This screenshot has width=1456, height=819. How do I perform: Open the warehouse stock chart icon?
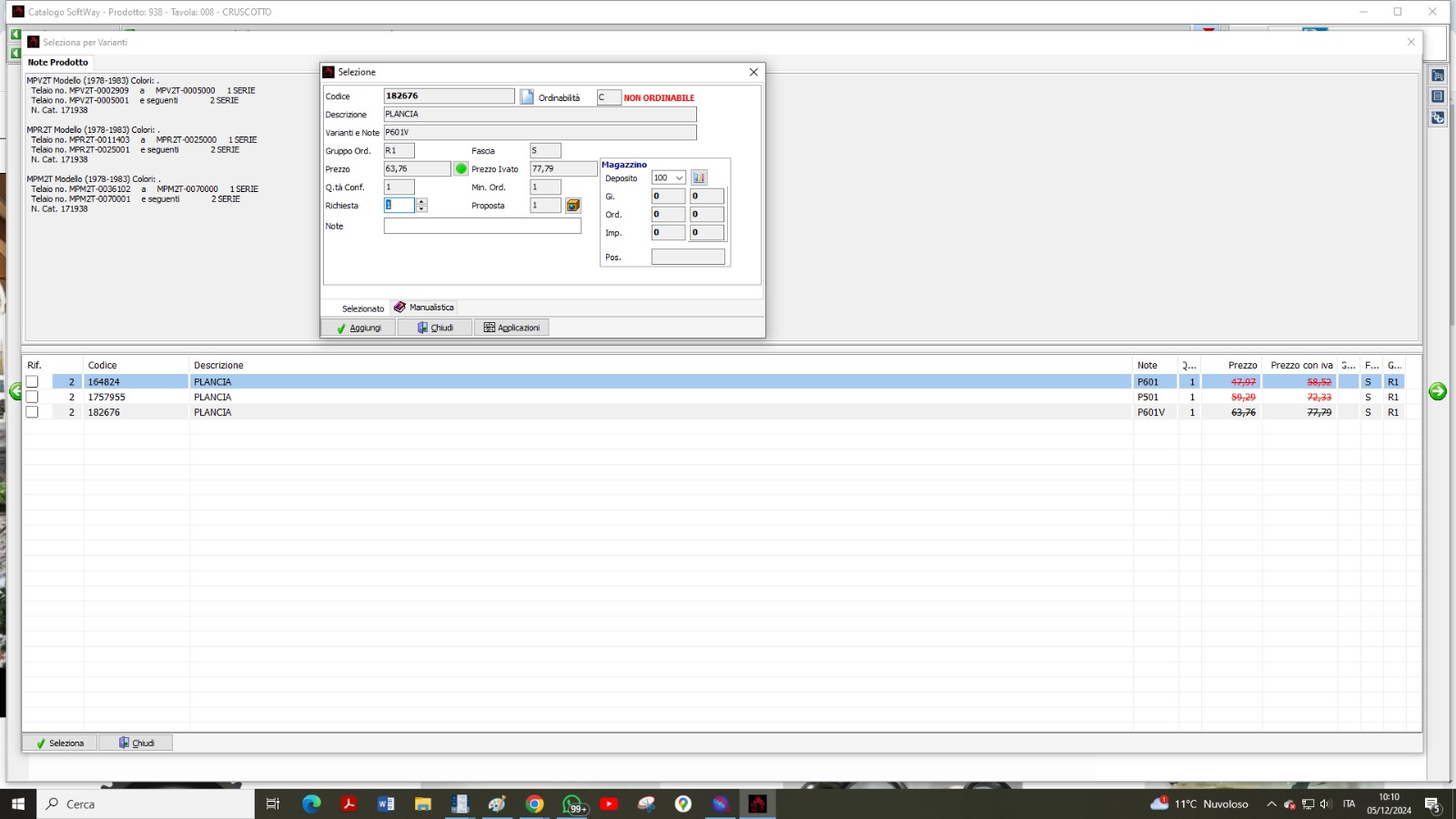click(699, 177)
